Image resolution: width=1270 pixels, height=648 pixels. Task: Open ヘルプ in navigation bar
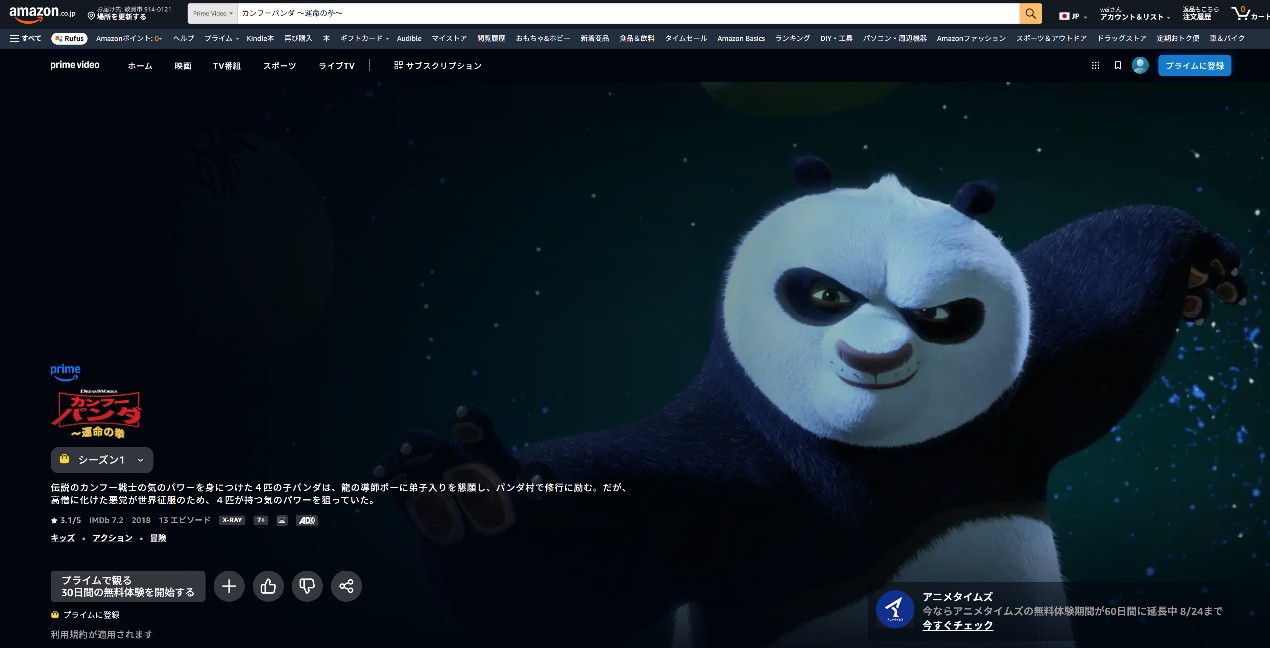click(184, 38)
